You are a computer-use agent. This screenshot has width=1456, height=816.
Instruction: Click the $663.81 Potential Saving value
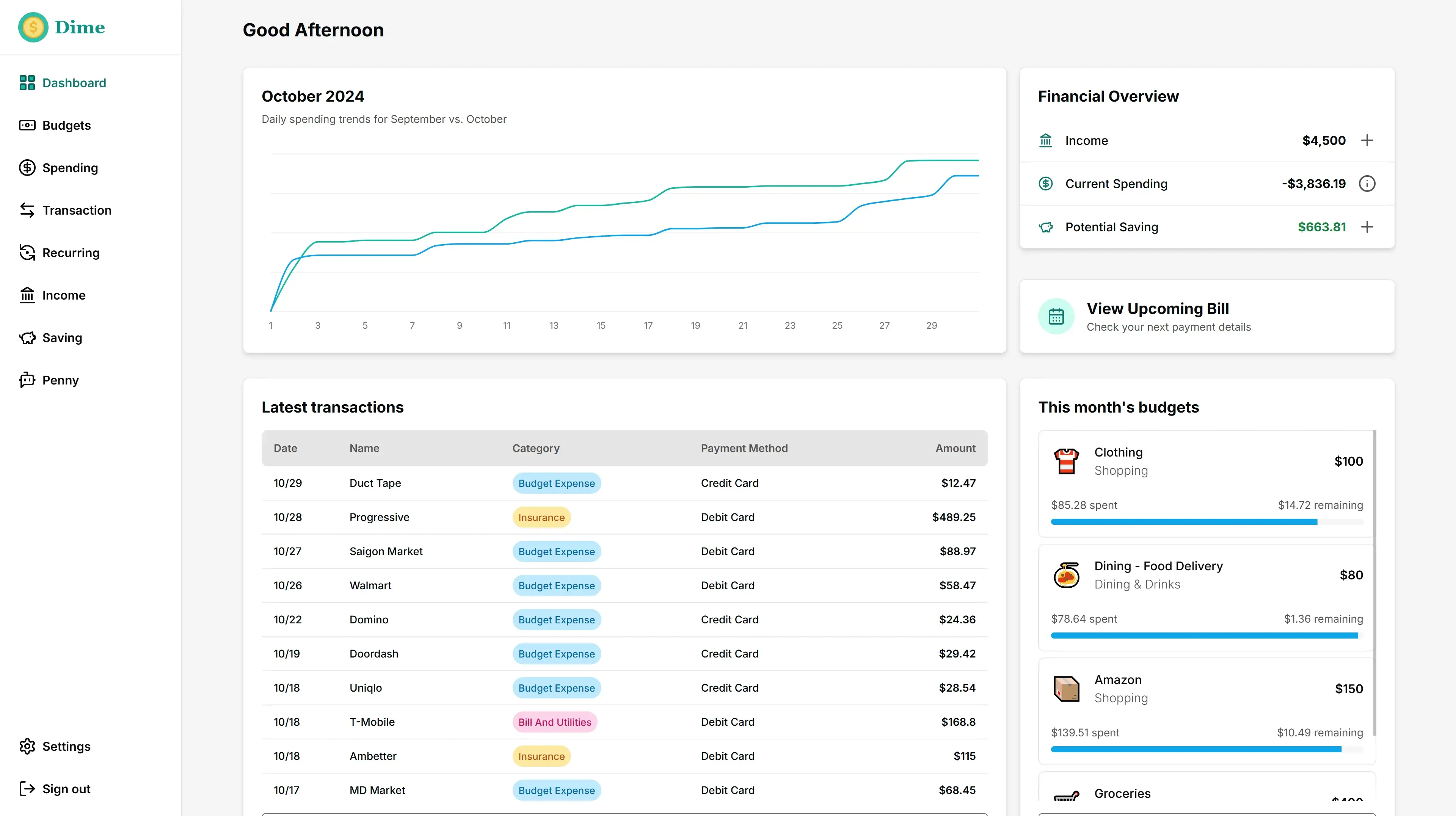[x=1321, y=227]
